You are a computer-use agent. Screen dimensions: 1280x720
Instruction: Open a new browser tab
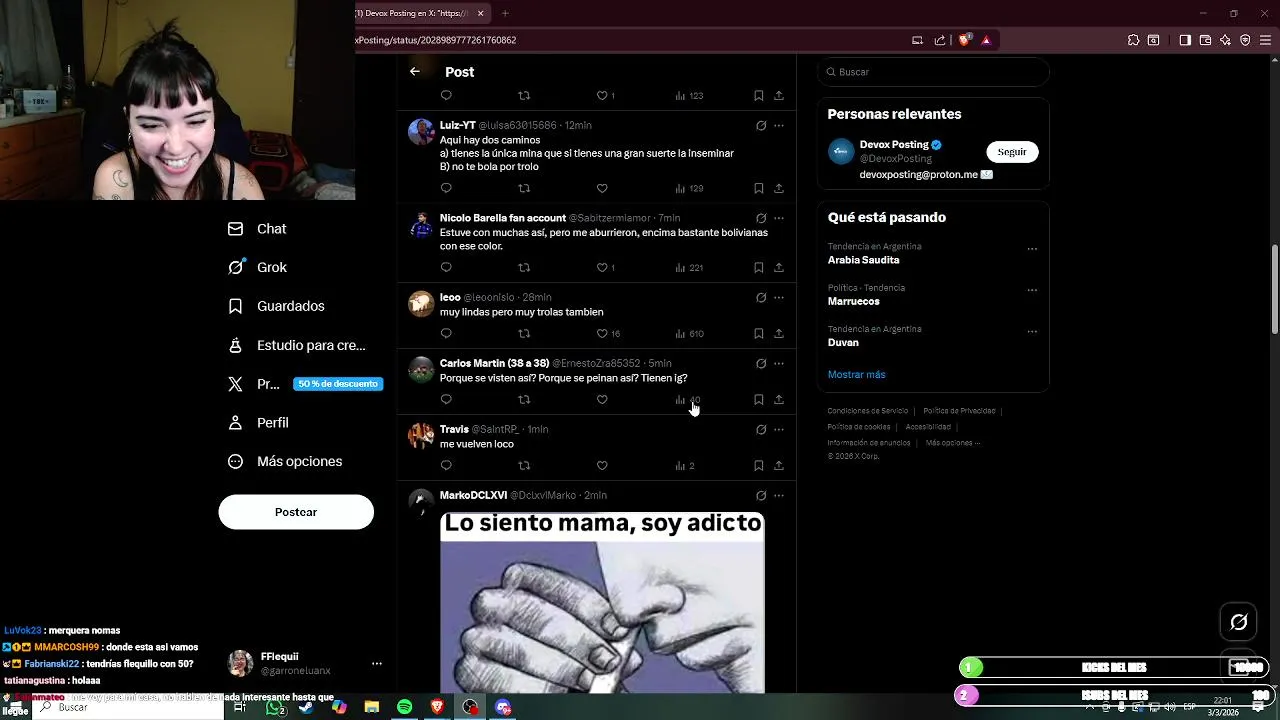(505, 13)
